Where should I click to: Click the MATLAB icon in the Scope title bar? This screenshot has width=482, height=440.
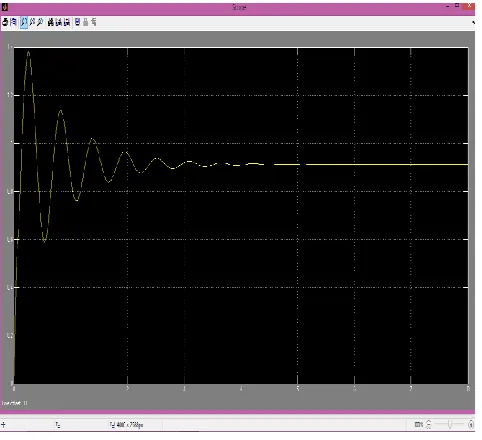(x=5, y=7)
